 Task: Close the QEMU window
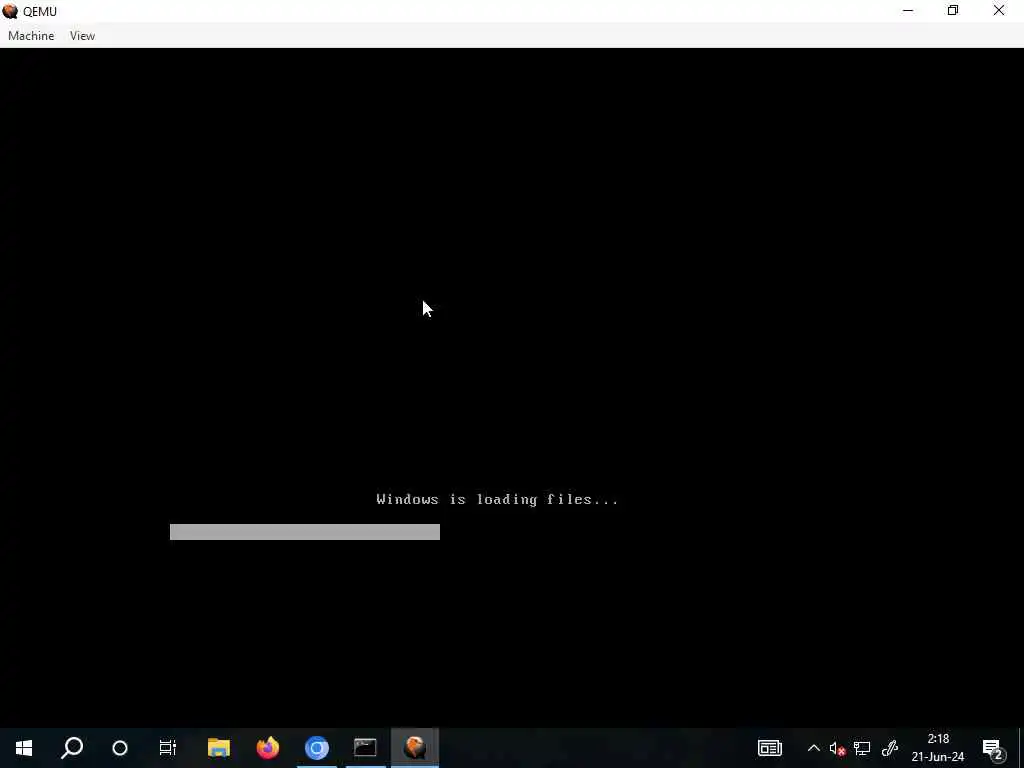[999, 11]
